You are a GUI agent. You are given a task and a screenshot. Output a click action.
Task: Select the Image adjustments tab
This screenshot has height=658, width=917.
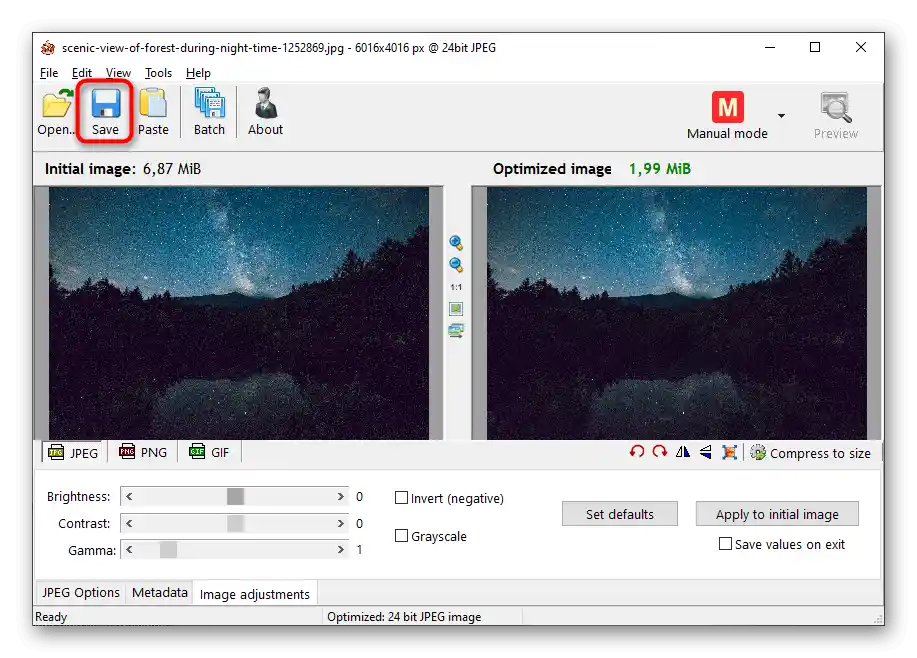tap(254, 594)
